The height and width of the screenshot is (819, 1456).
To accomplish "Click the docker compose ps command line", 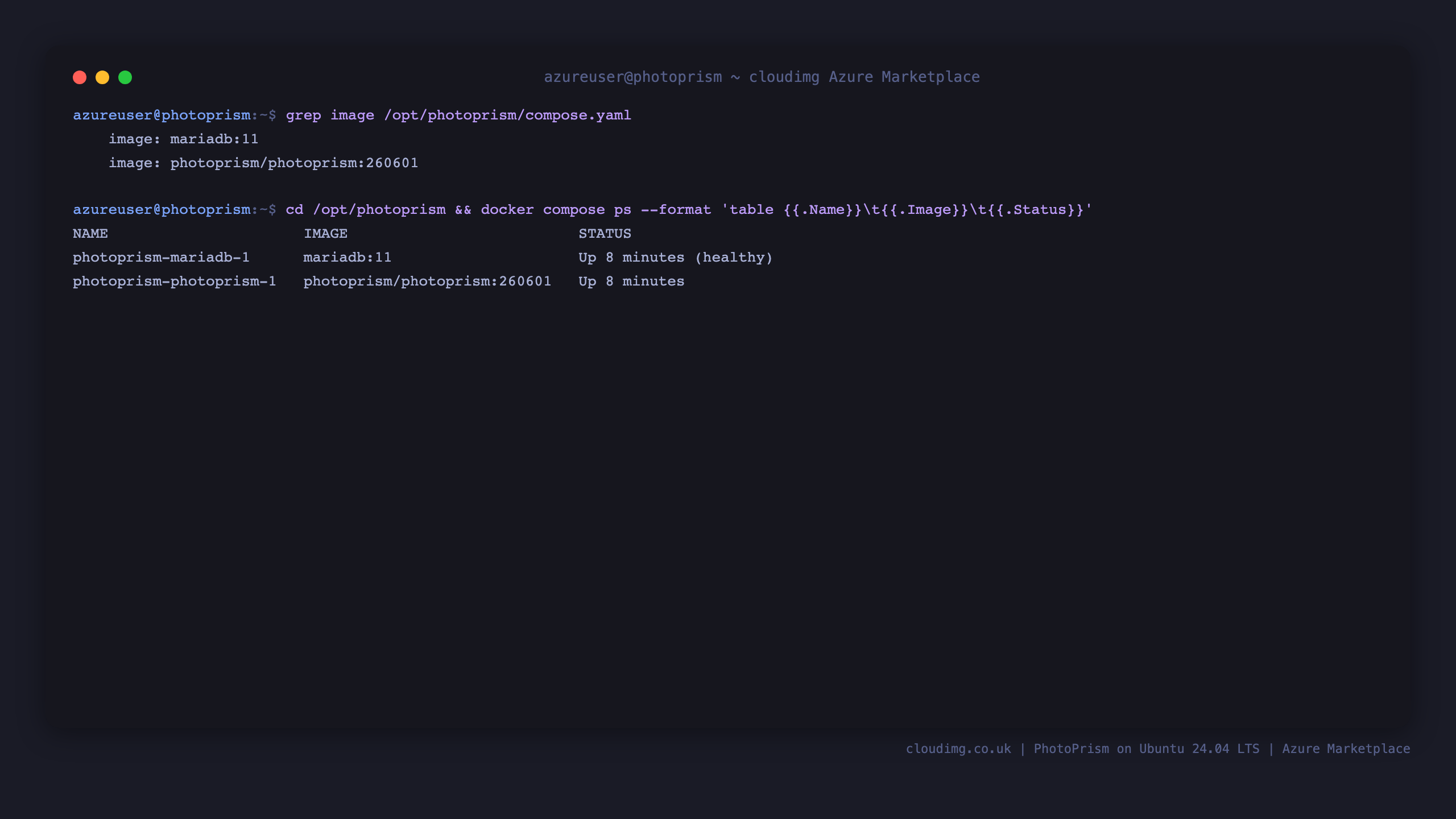I will 689,210.
